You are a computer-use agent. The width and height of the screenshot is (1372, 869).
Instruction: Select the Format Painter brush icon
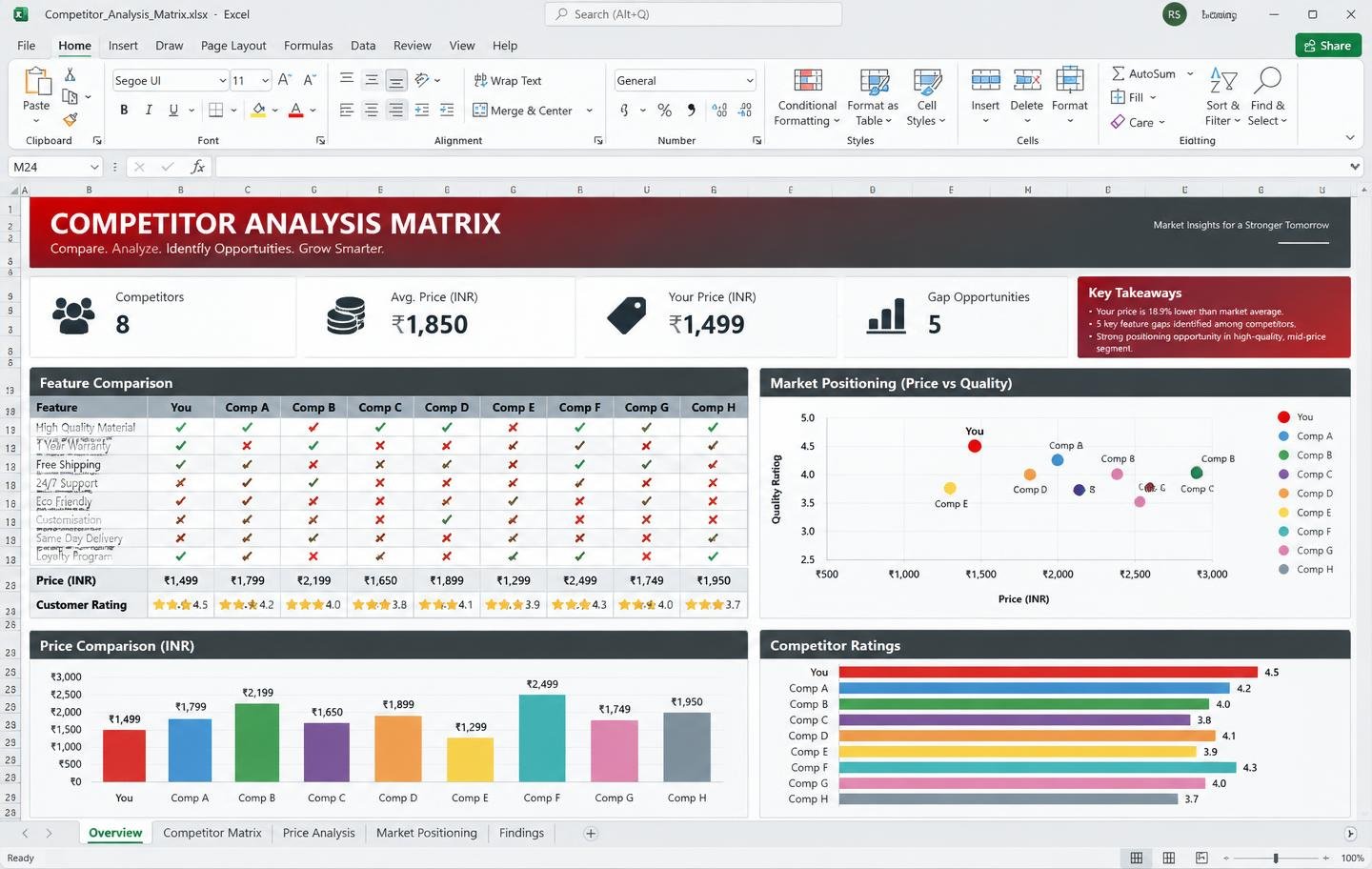[x=70, y=120]
